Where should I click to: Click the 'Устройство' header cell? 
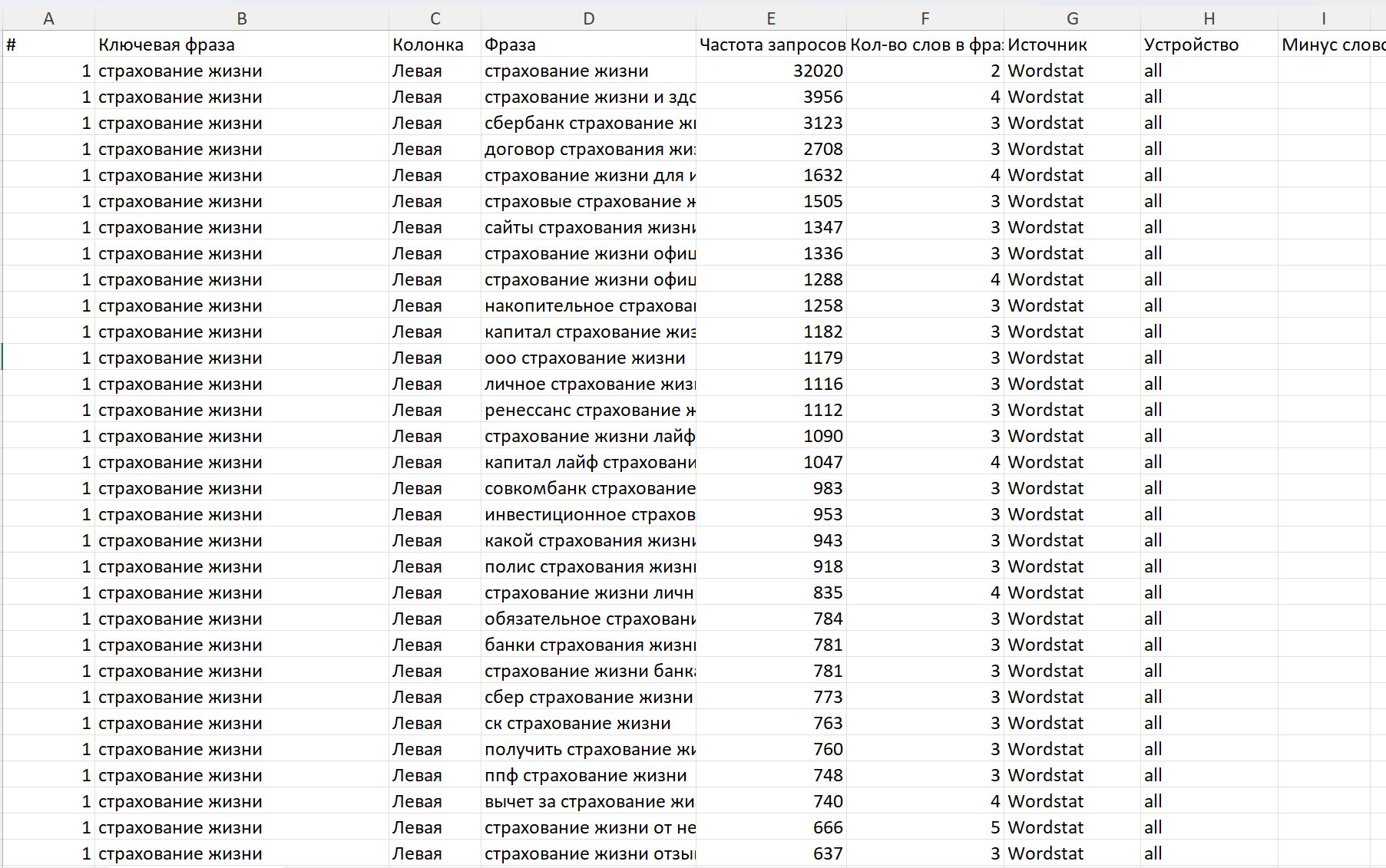pos(1209,45)
